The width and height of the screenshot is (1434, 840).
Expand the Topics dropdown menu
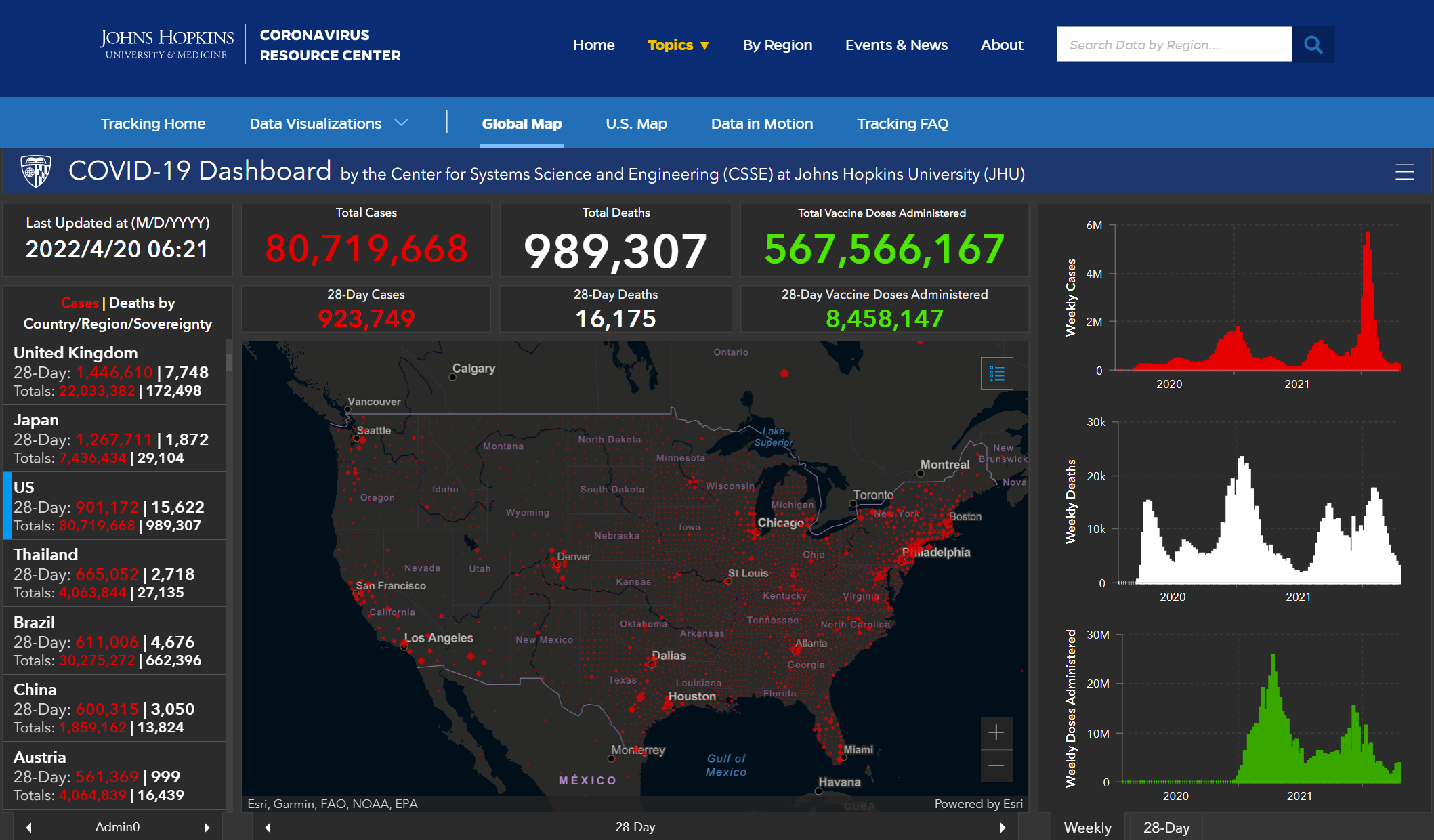677,45
